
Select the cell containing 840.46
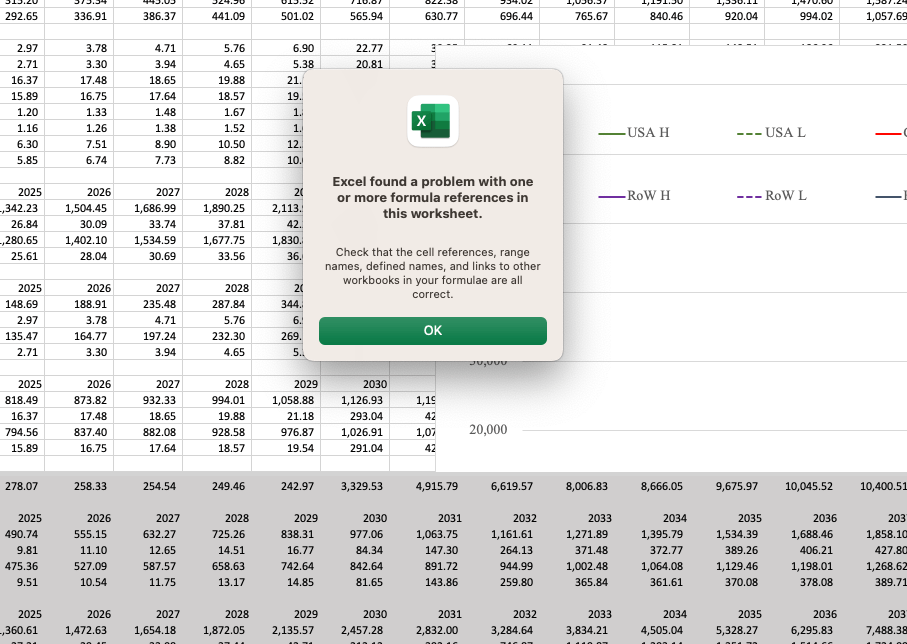tap(652, 16)
